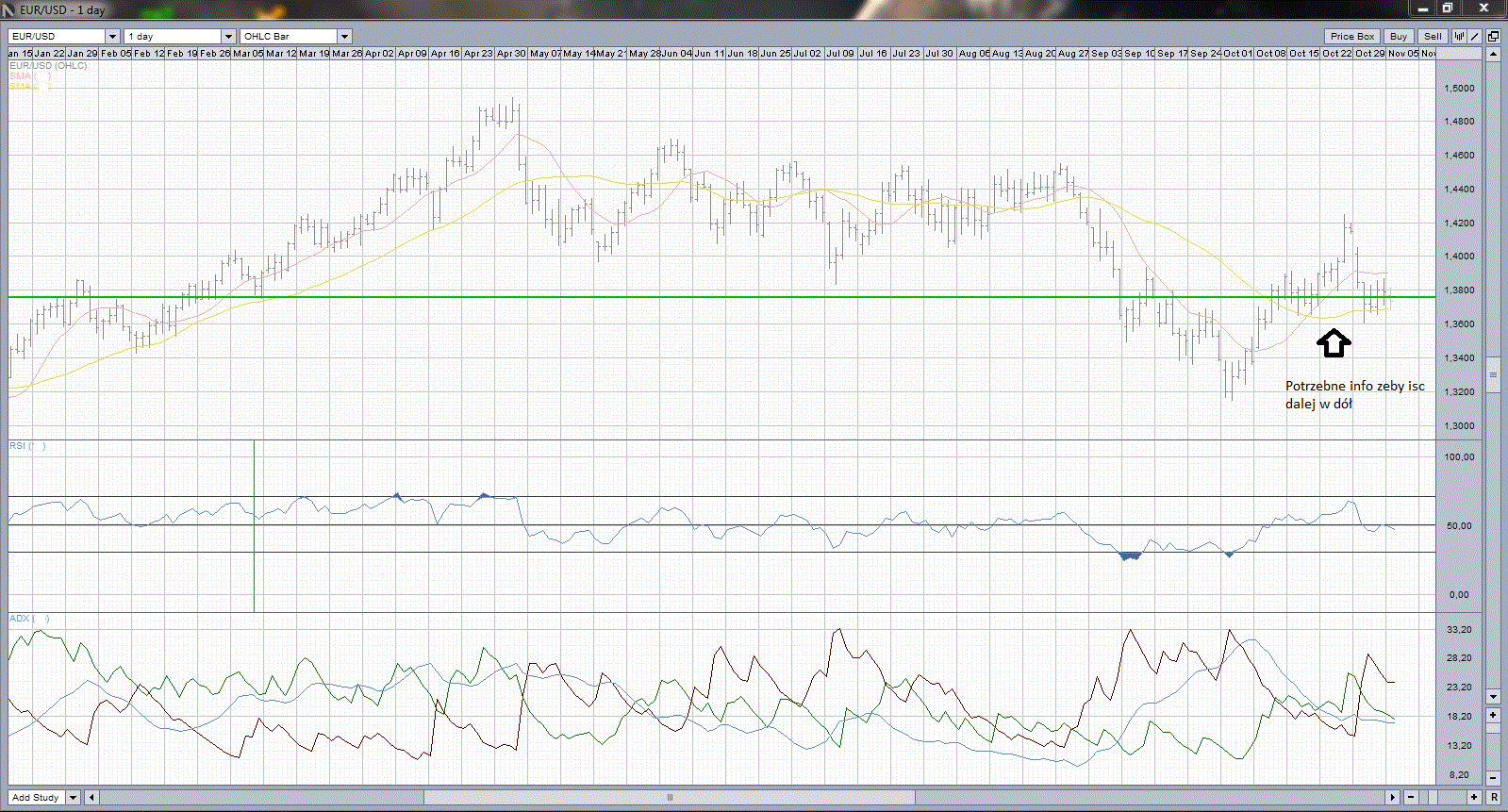Image resolution: width=1508 pixels, height=812 pixels.
Task: Click the Sell button
Action: pos(1433,37)
